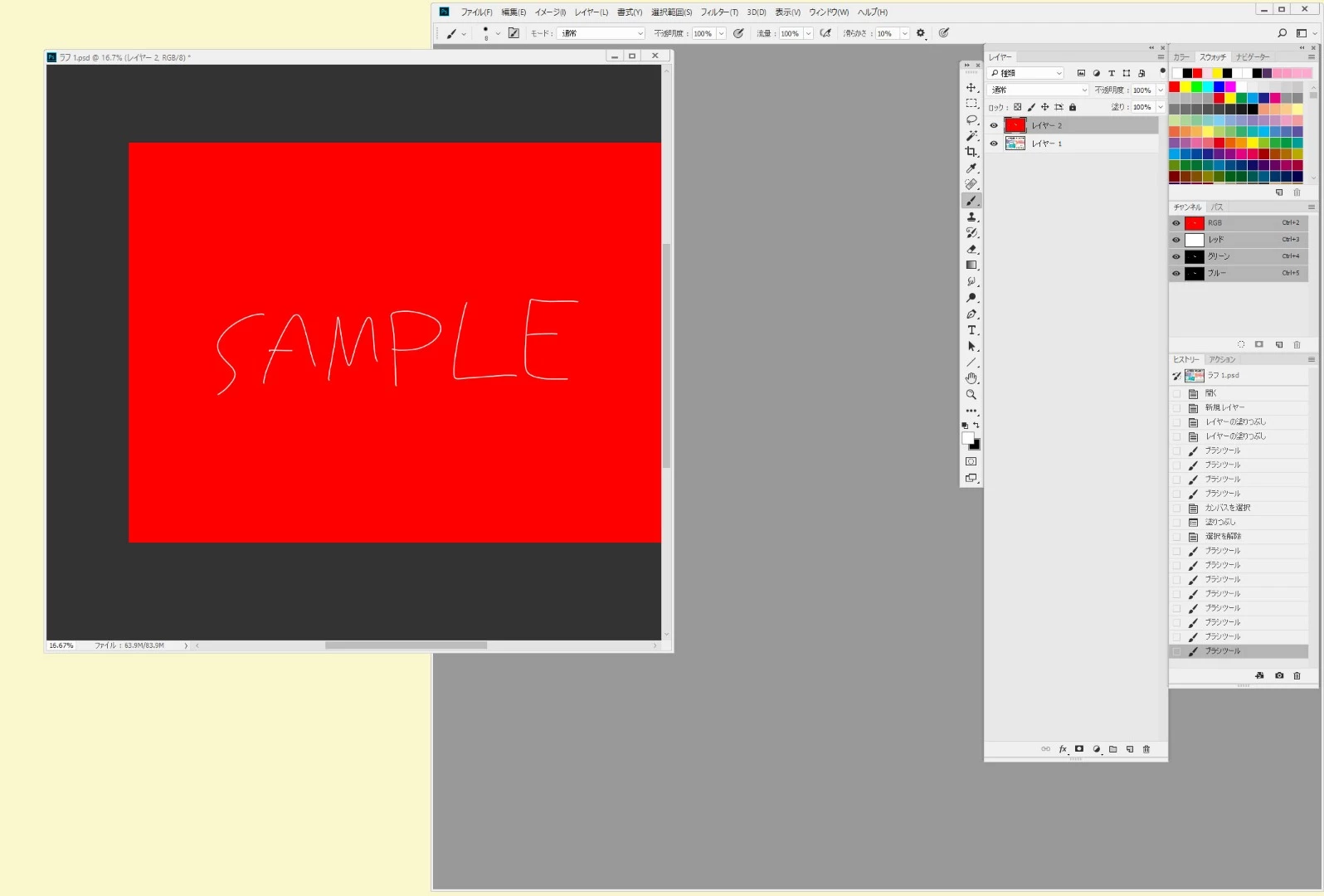
Task: Open the イメージ(I) menu
Action: [x=550, y=12]
